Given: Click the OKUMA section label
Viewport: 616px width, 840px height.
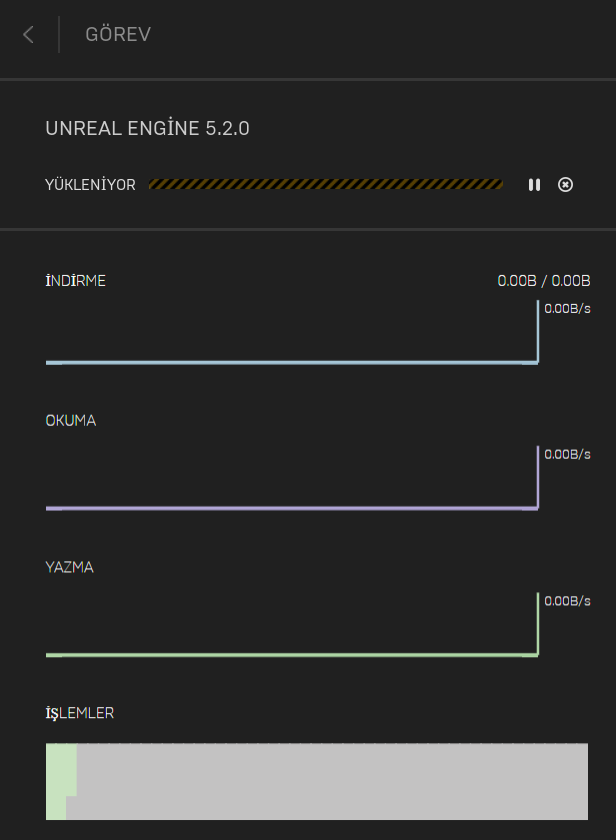Looking at the screenshot, I should click(71, 421).
